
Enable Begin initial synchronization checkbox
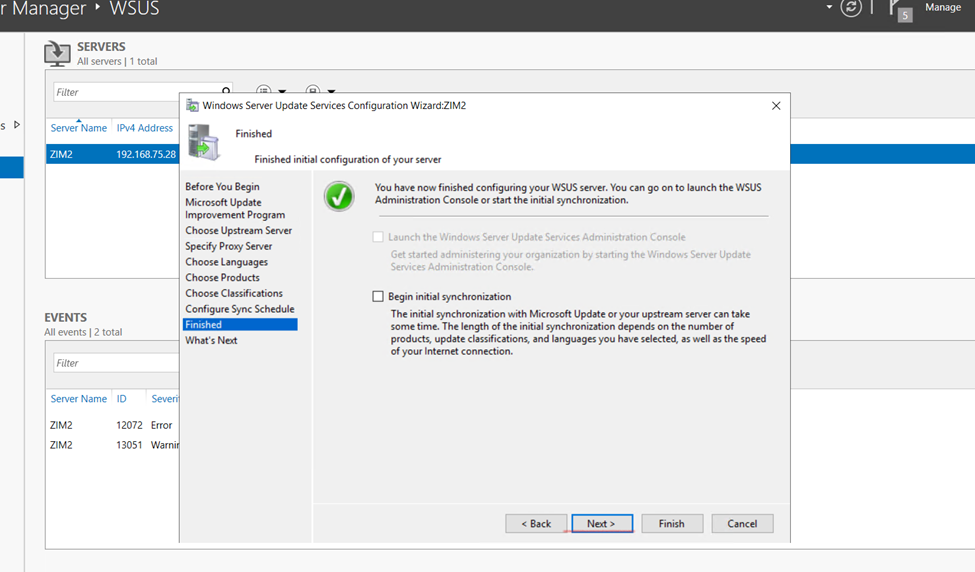378,296
